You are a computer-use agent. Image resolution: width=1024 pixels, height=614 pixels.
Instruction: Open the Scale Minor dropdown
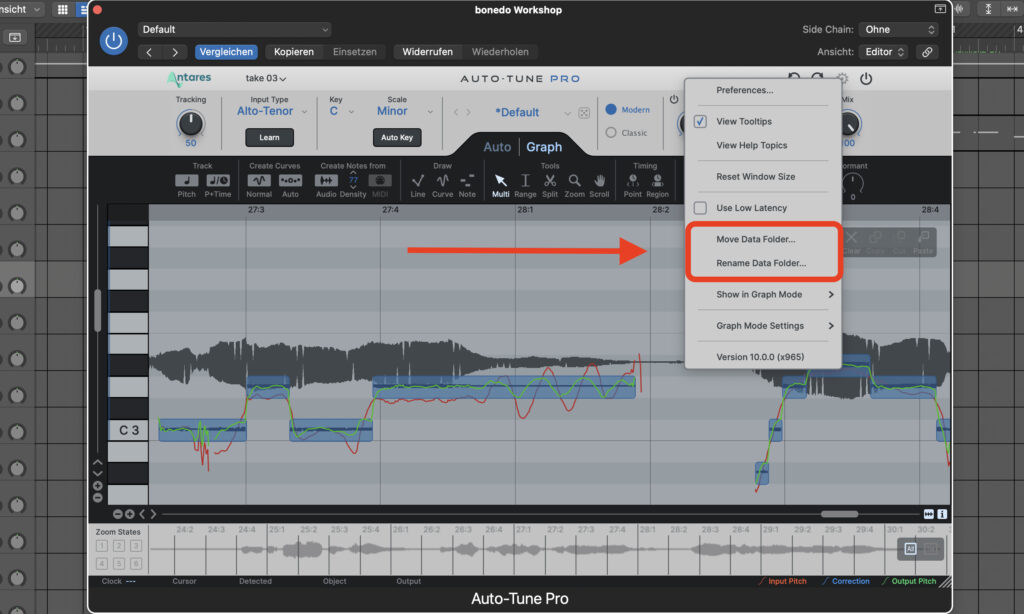pos(404,112)
